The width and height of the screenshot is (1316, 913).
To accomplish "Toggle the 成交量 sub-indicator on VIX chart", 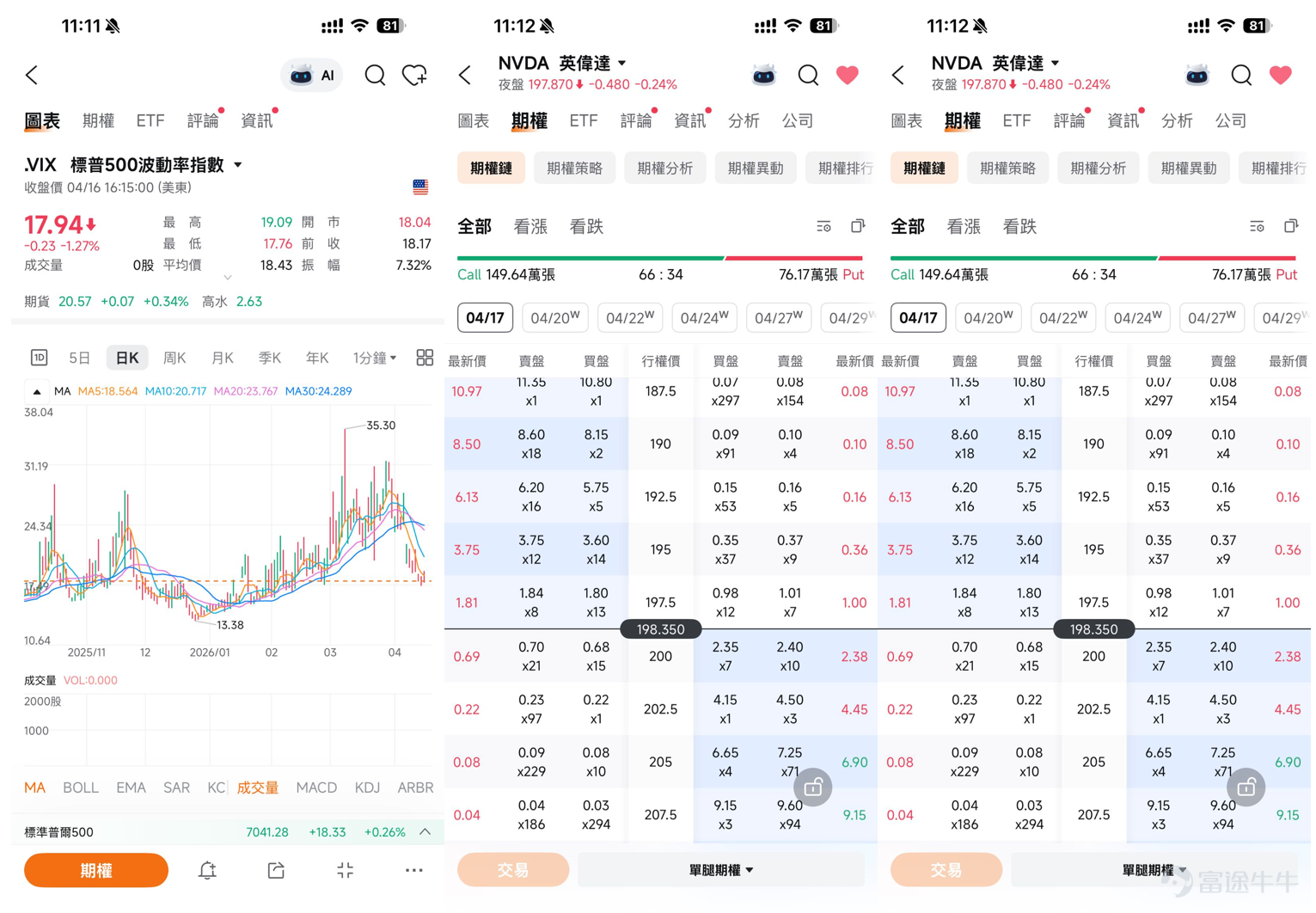I will pyautogui.click(x=258, y=787).
